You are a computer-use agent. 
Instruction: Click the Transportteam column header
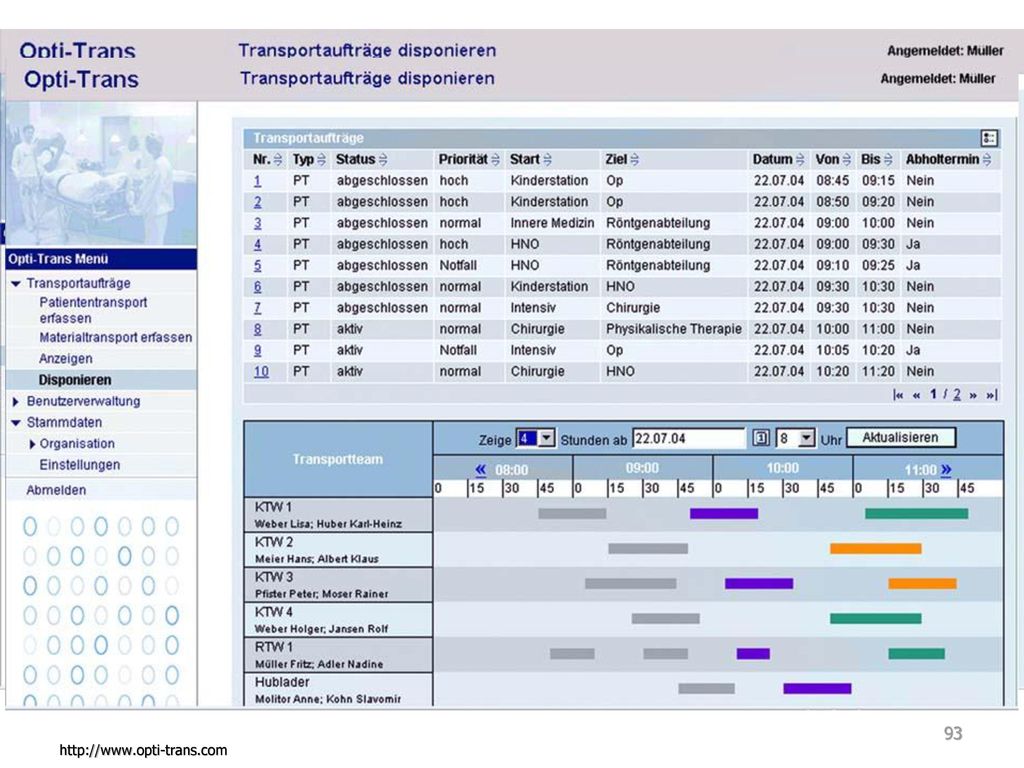pyautogui.click(x=338, y=459)
